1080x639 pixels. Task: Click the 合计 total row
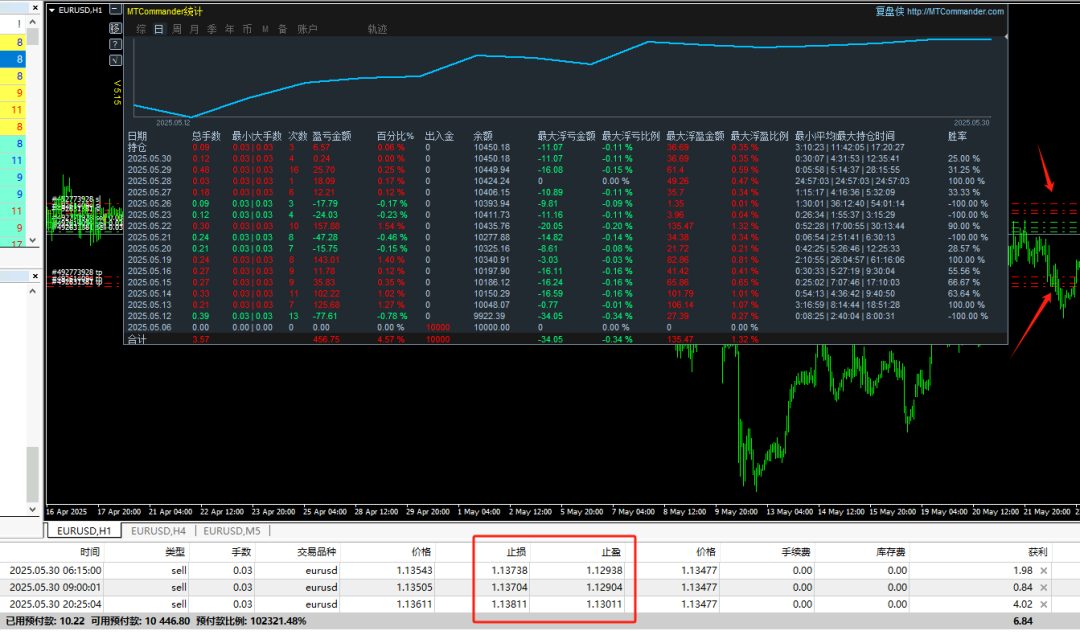point(565,339)
